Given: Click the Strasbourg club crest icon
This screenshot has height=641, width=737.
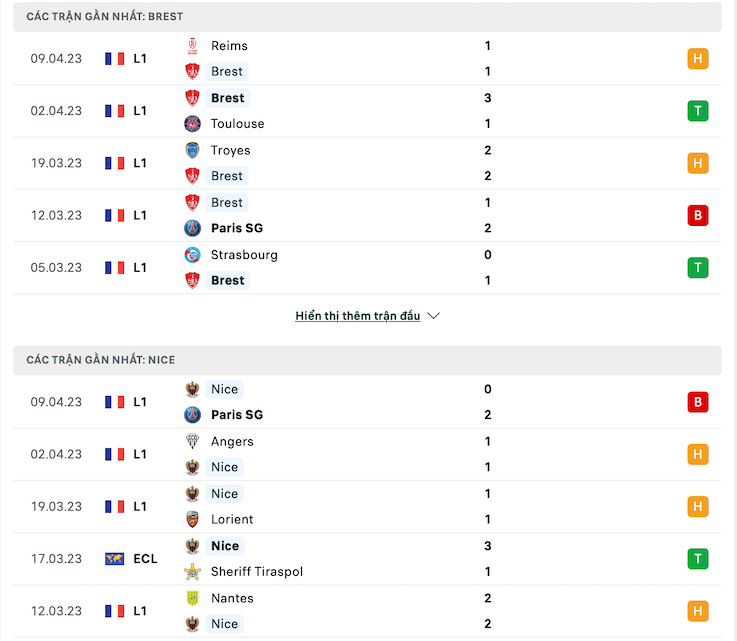Looking at the screenshot, I should 192,255.
